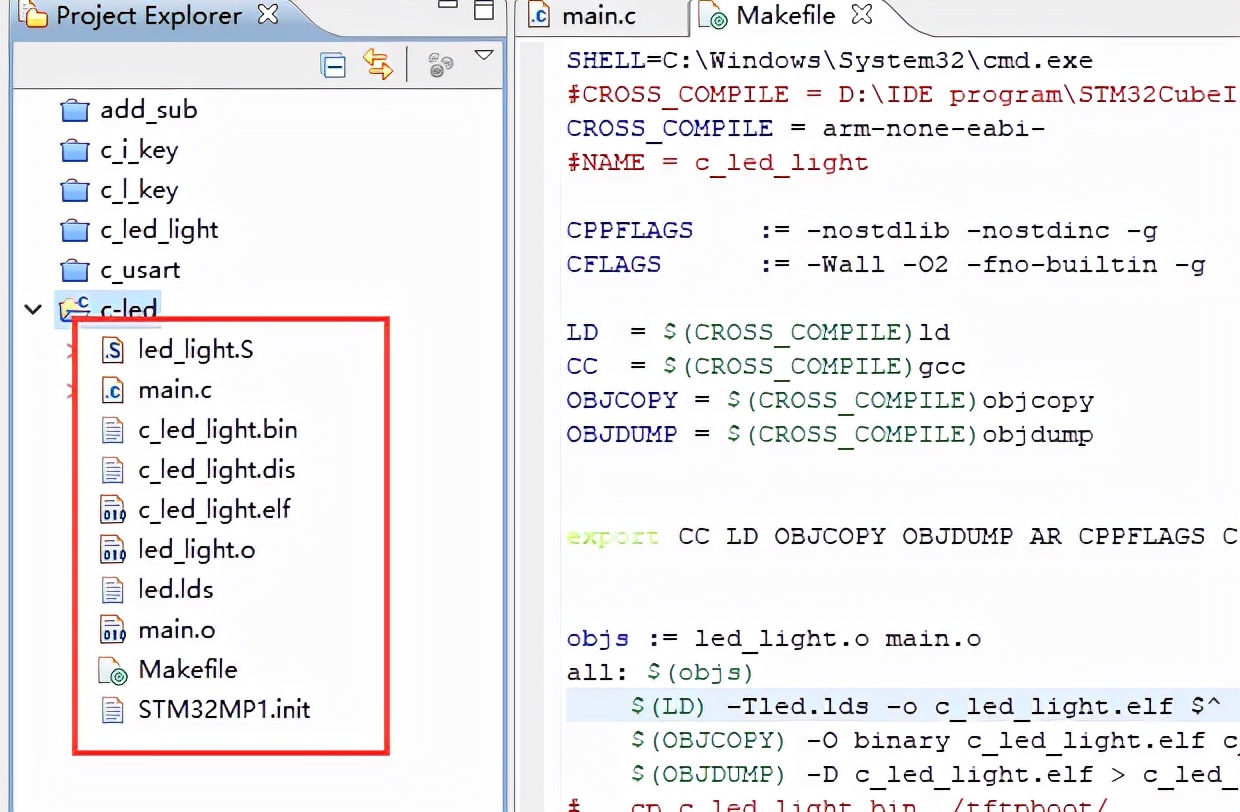The image size is (1240, 812).
Task: Click the c_led_light.elf binary icon
Action: [112, 510]
